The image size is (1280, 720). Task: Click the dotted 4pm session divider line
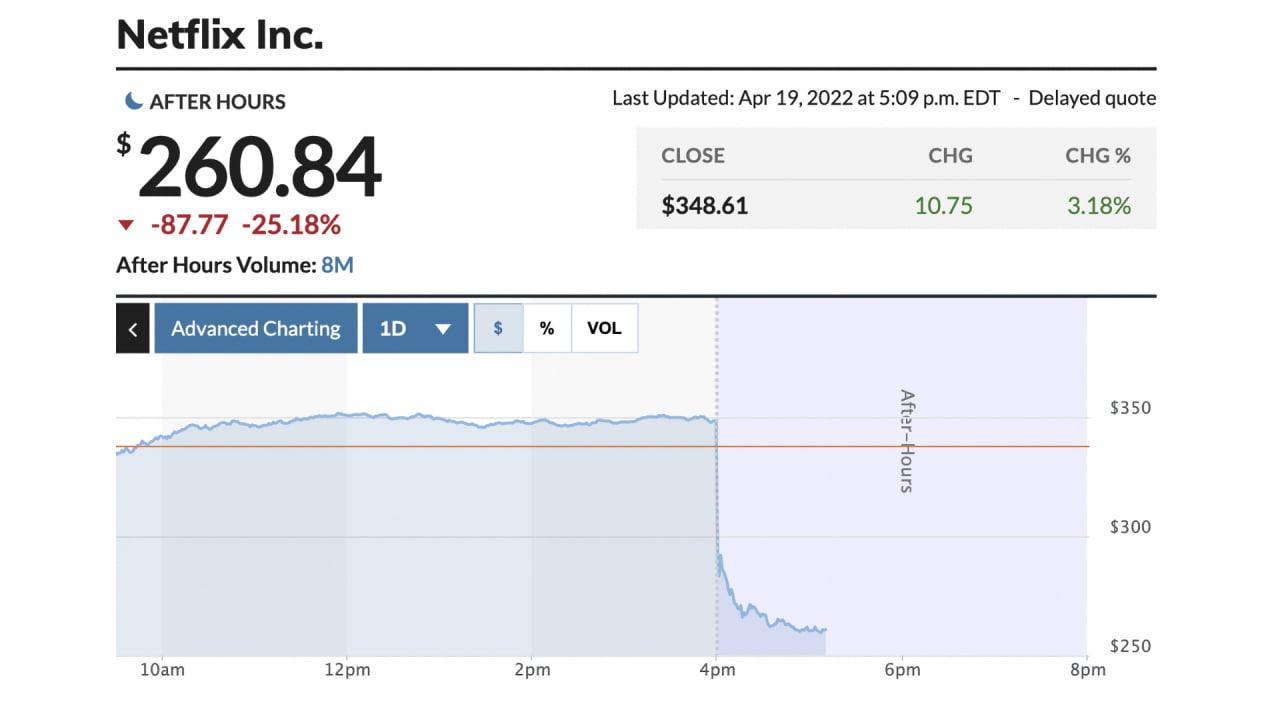pos(718,480)
